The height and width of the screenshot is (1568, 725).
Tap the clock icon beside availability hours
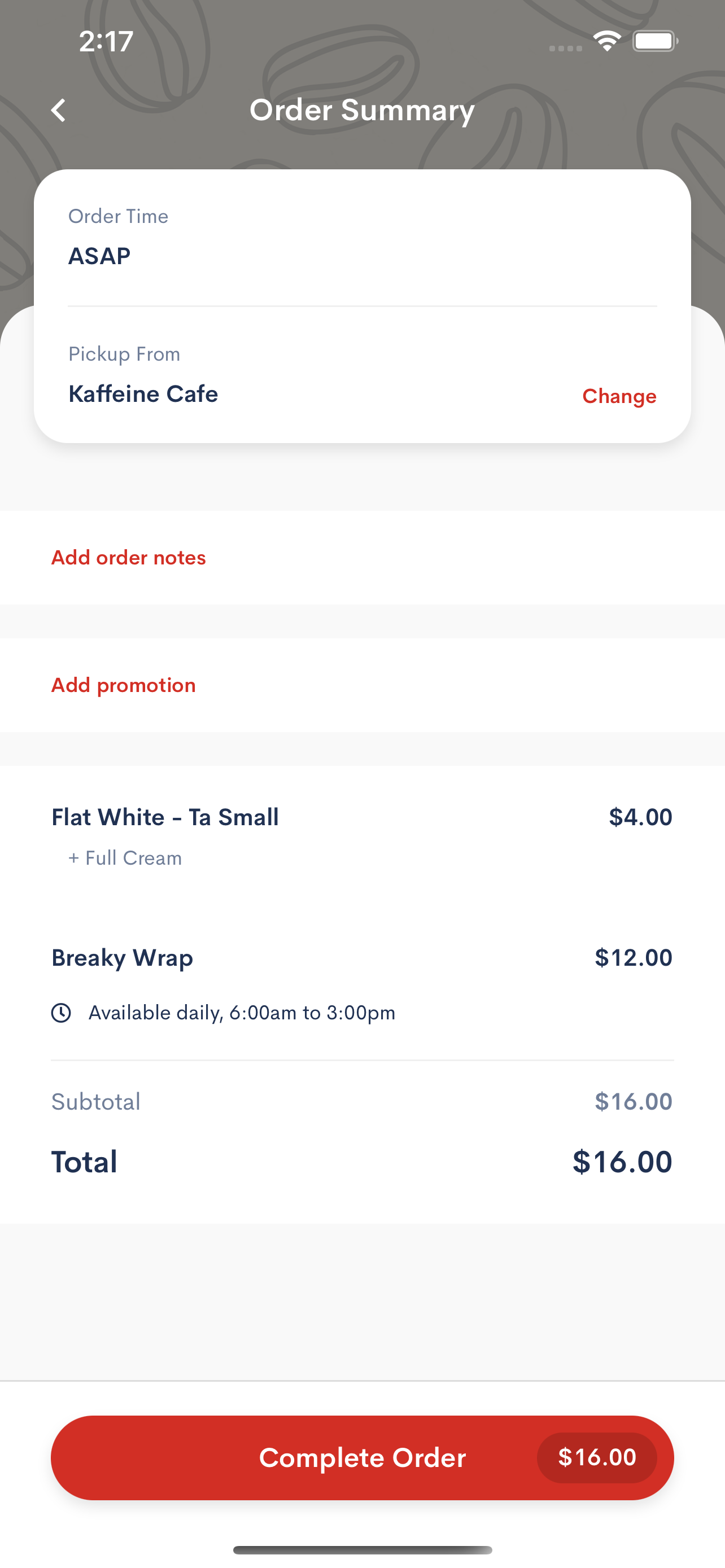click(x=61, y=1013)
